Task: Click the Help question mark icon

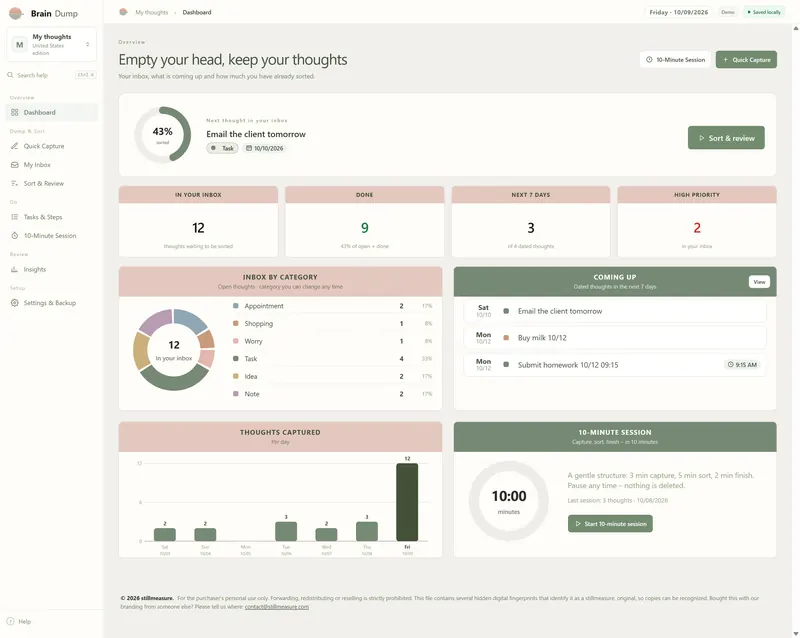Action: click(x=10, y=621)
